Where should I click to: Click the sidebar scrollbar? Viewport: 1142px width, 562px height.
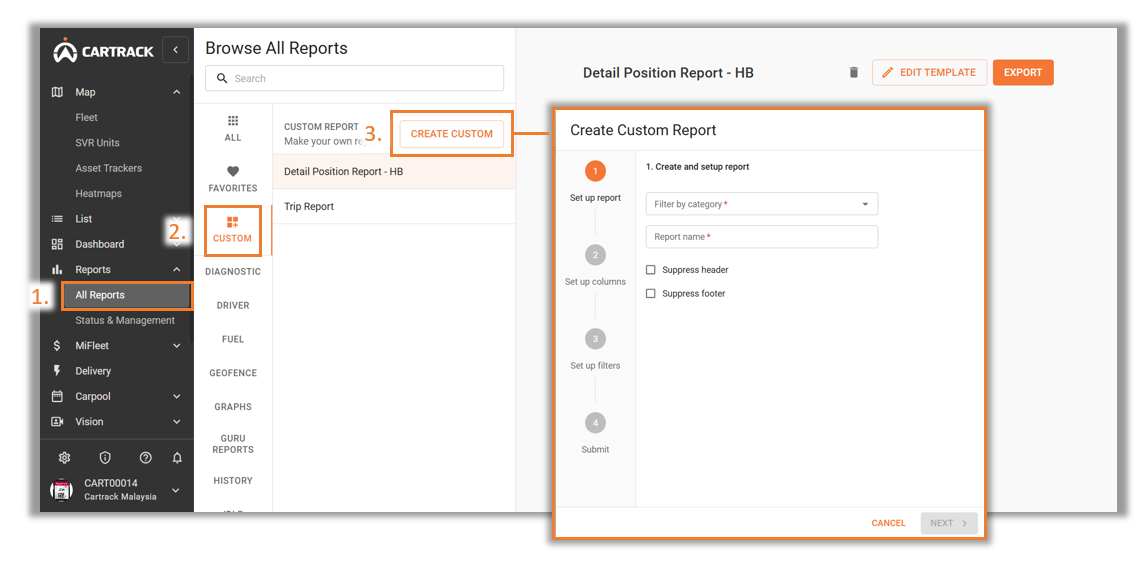click(x=192, y=207)
